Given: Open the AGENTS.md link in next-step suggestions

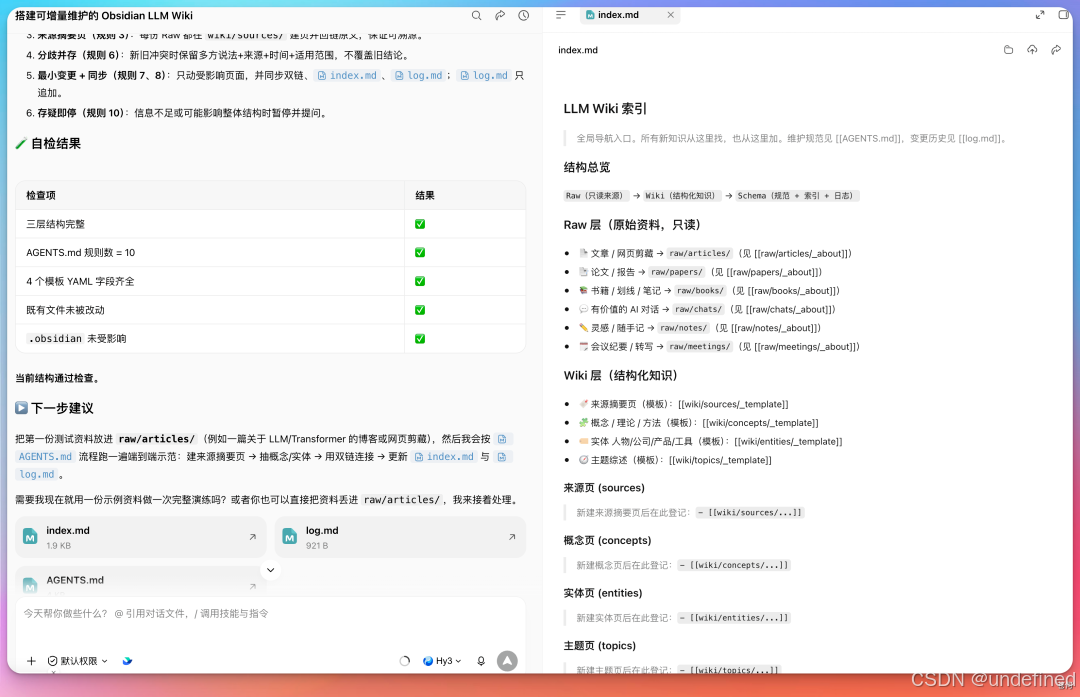Looking at the screenshot, I should pos(45,457).
